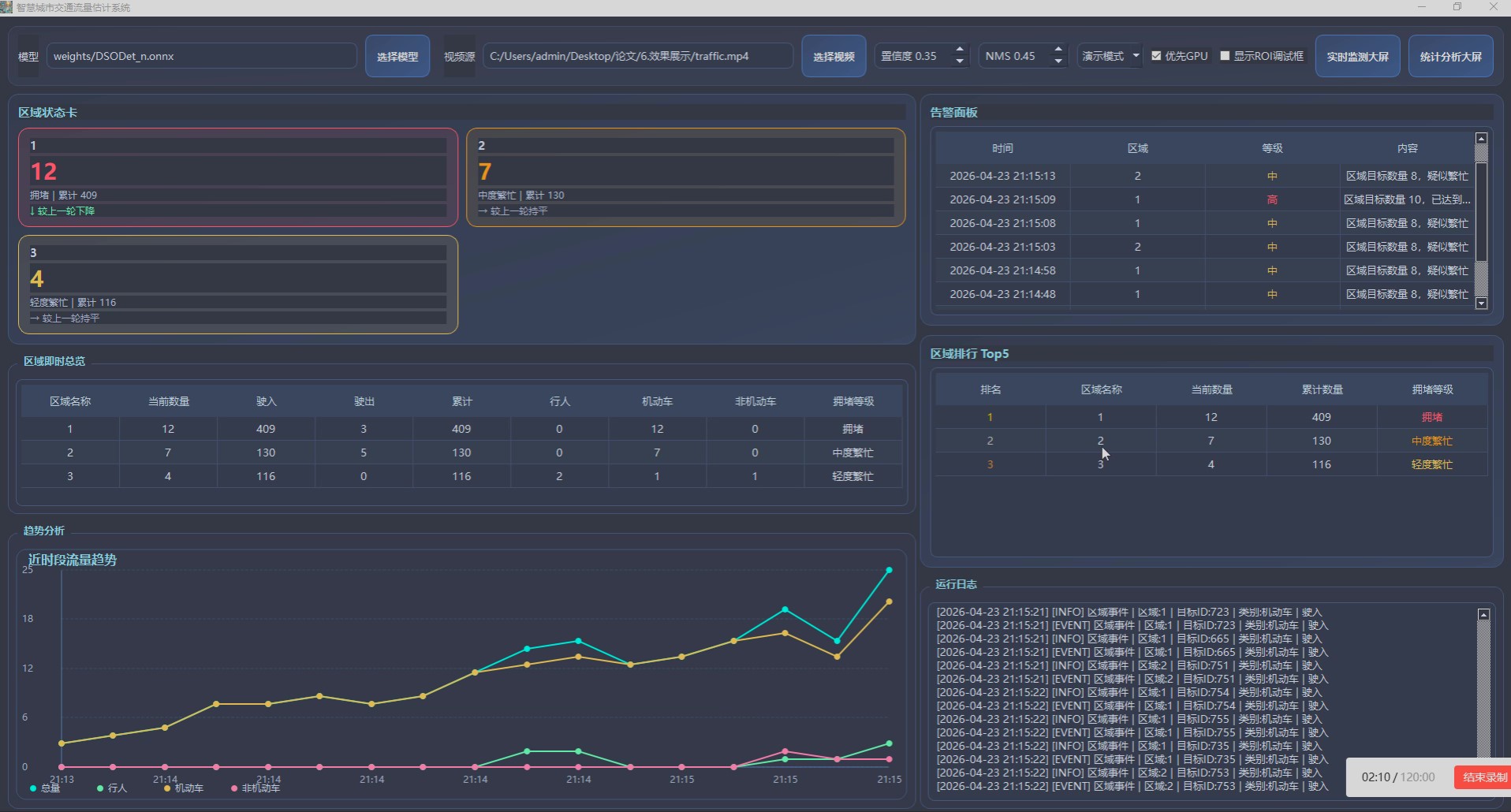This screenshot has height=812, width=1511.
Task: Click the 非机动车 column header in overview table
Action: pos(755,401)
